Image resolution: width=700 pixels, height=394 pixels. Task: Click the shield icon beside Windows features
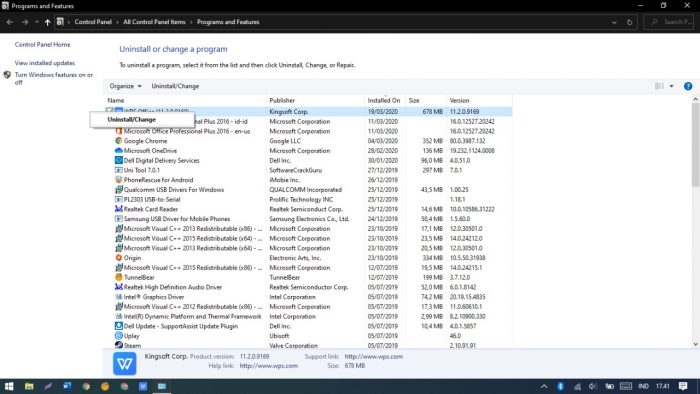[7, 75]
